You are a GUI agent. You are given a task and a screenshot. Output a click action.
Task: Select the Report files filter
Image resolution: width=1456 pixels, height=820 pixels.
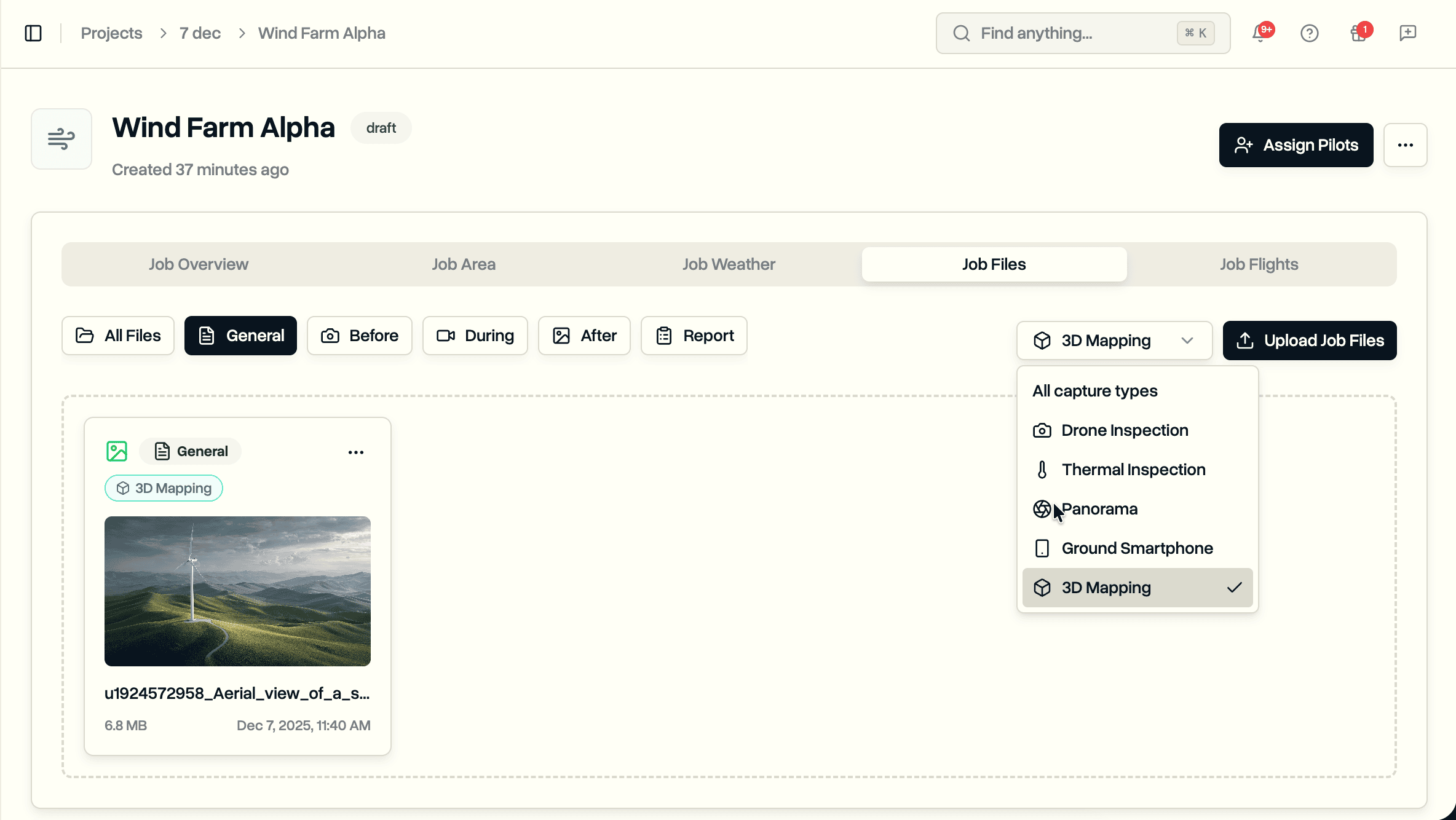pos(694,336)
